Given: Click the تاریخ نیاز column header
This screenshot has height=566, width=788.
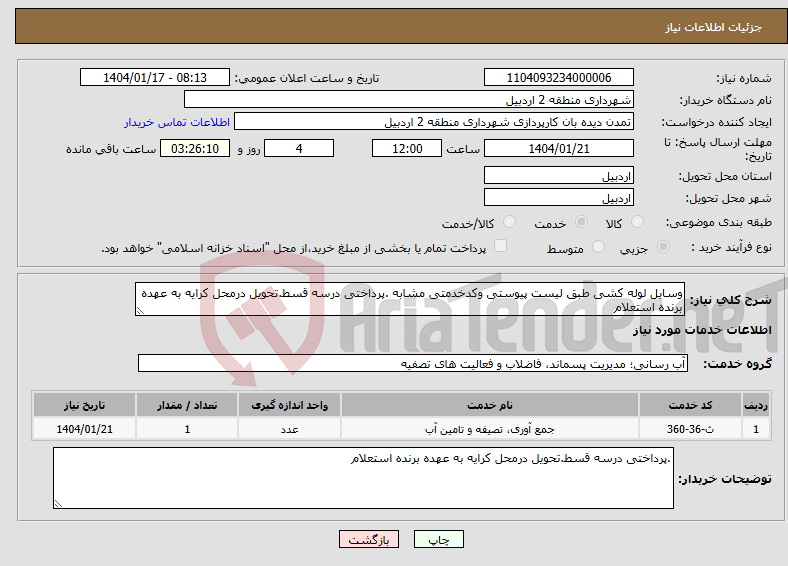Looking at the screenshot, I should (84, 405).
